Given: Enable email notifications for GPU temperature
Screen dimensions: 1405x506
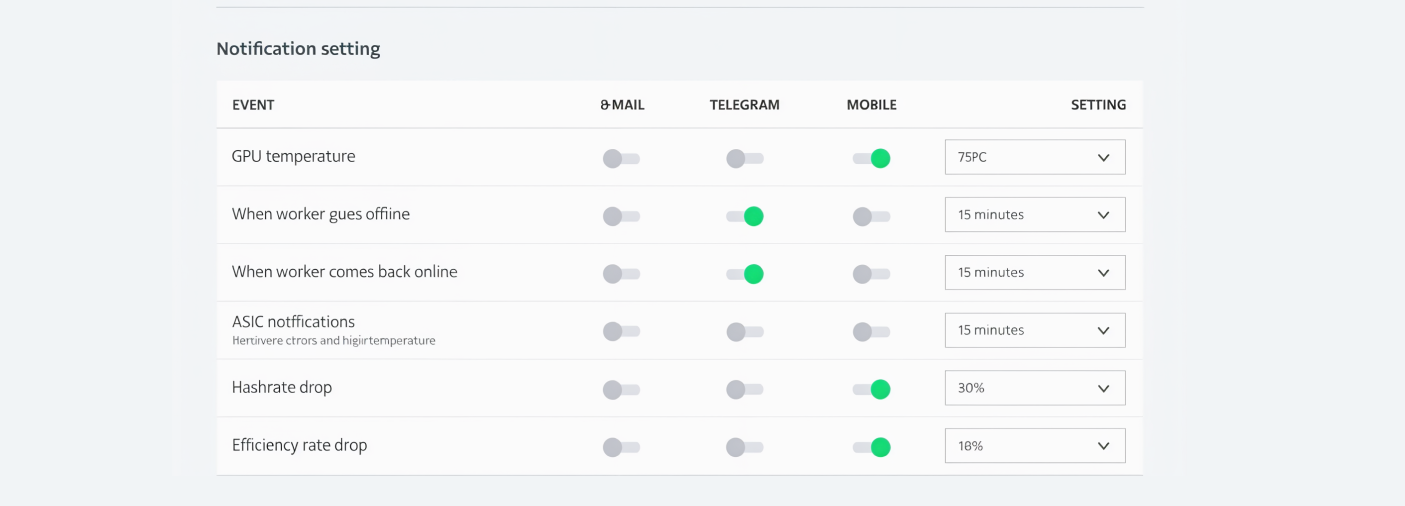Looking at the screenshot, I should pos(621,158).
